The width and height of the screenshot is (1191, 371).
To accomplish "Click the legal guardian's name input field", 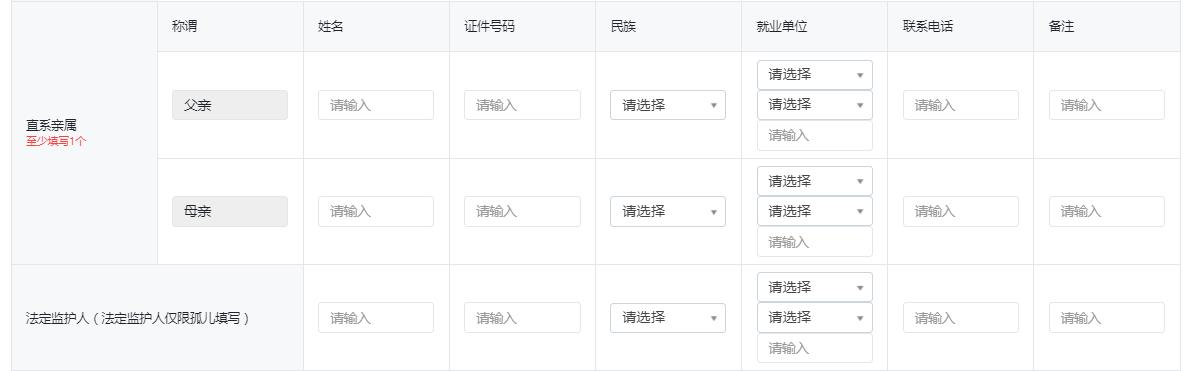I will tap(376, 318).
